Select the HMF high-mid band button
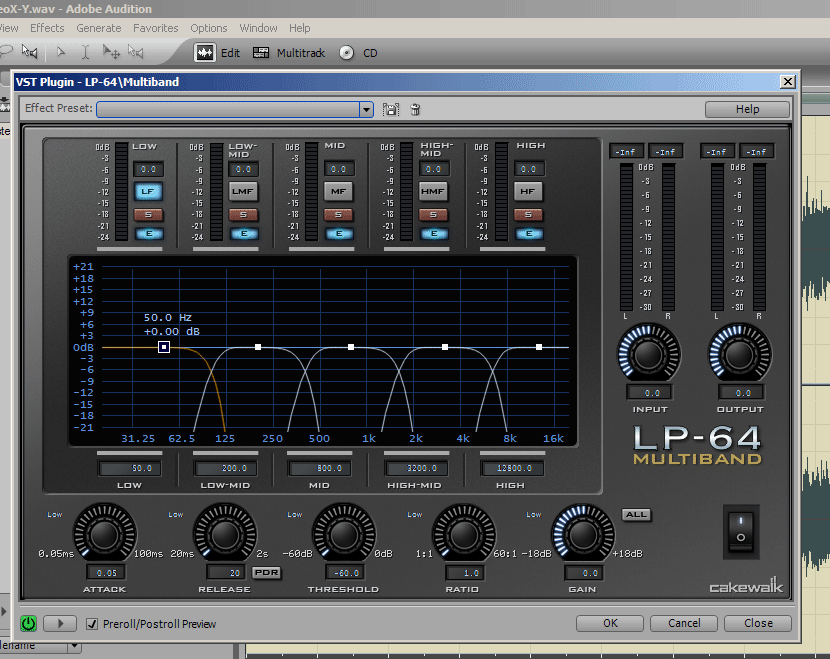The width and height of the screenshot is (830, 659). (x=433, y=191)
